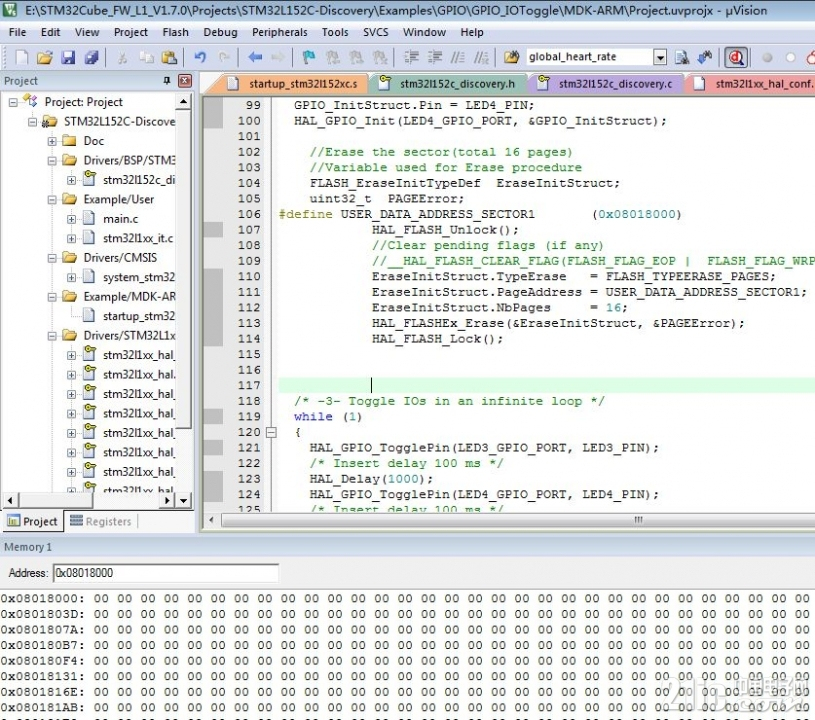The width and height of the screenshot is (815, 720).
Task: Comment out the selection via toolbar
Action: 458,57
